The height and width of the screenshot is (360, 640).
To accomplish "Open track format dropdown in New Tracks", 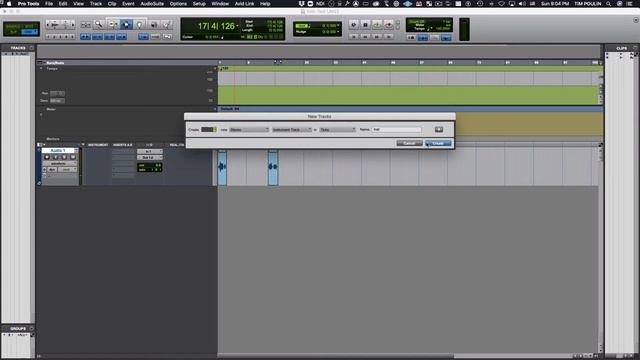I will click(x=249, y=129).
